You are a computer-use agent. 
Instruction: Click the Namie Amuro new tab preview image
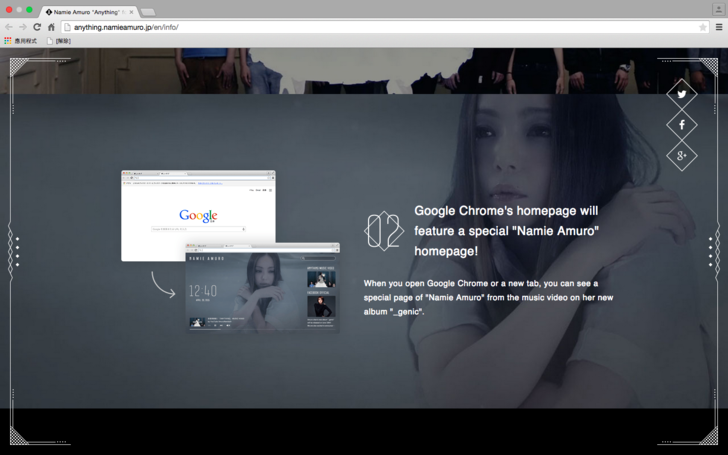[262, 290]
